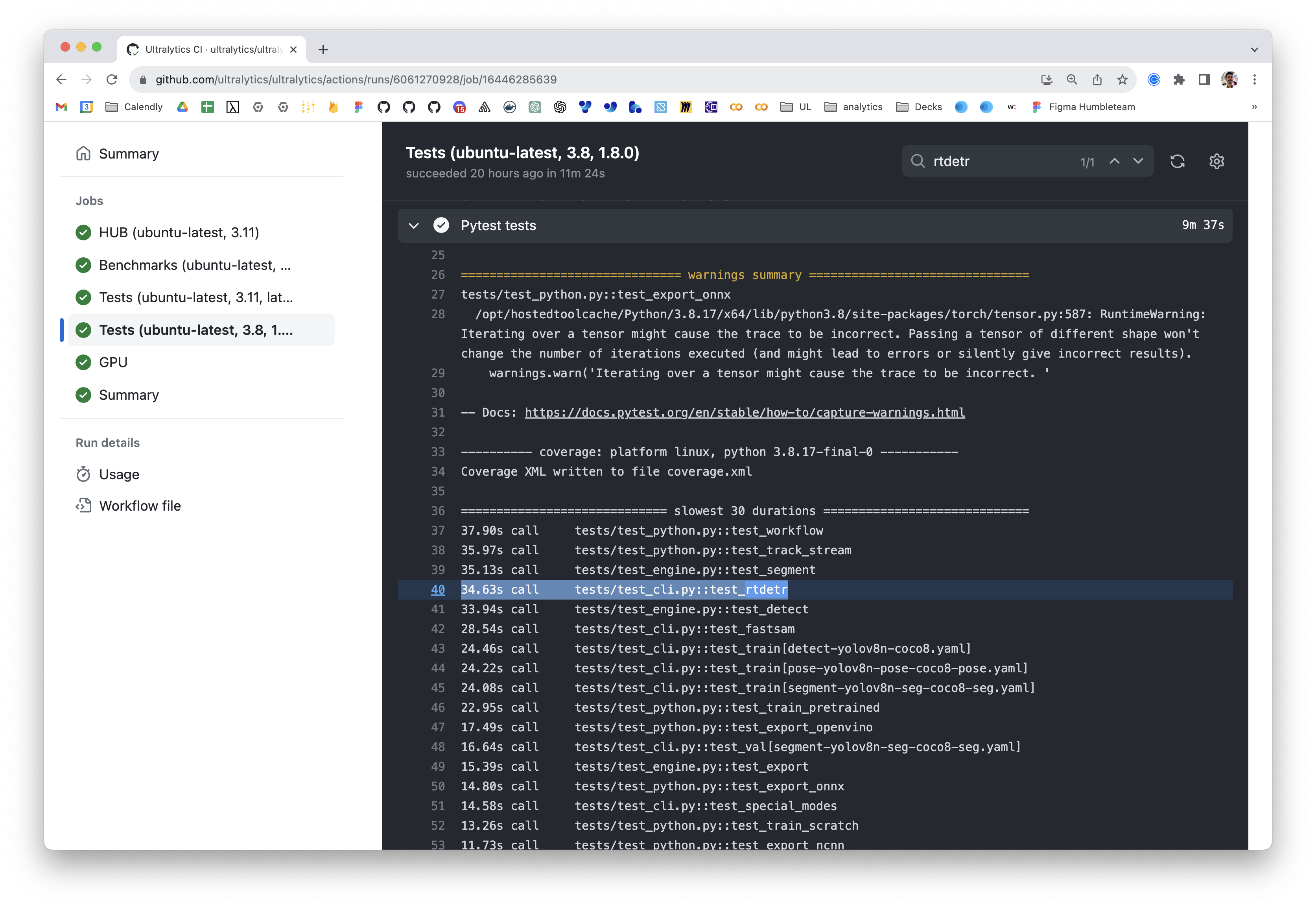
Task: Click the search magnifier inside the log search bar
Action: (918, 162)
